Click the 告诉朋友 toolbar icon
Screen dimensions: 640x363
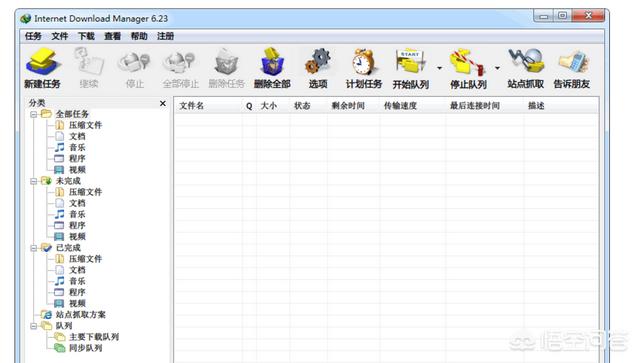pyautogui.click(x=572, y=62)
